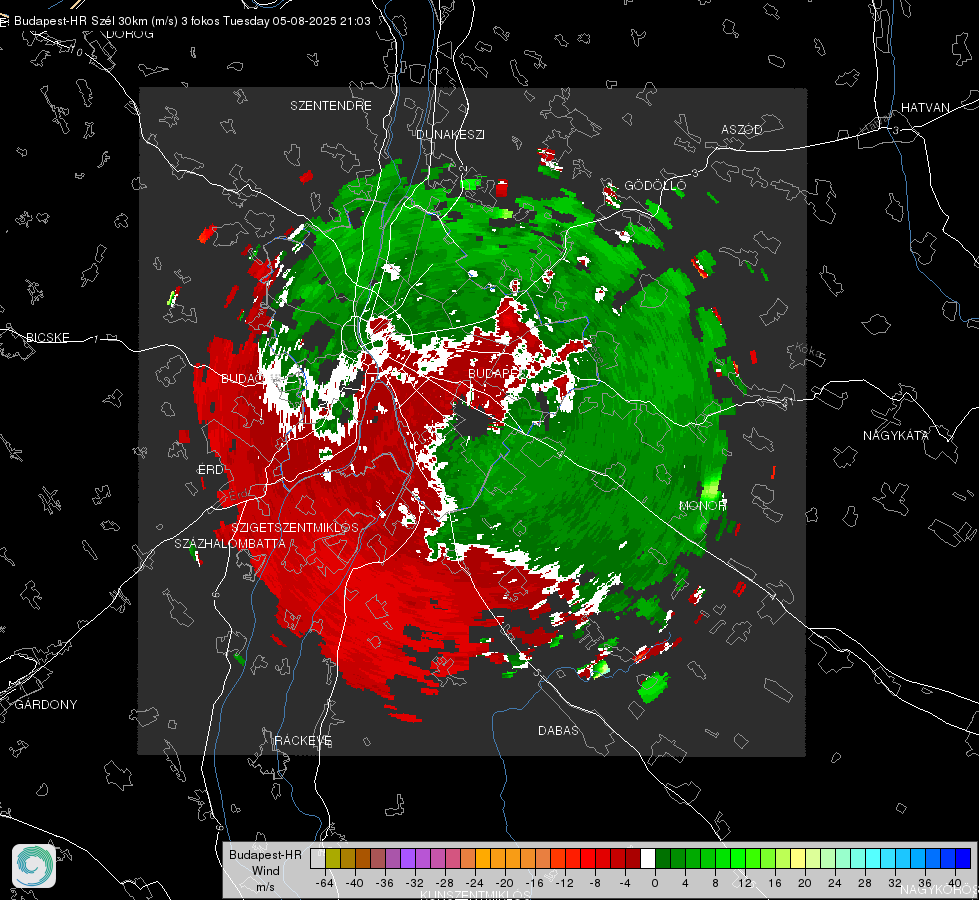This screenshot has height=900, width=979.
Task: Click the -12 value on the legend scale
Action: pos(564,883)
